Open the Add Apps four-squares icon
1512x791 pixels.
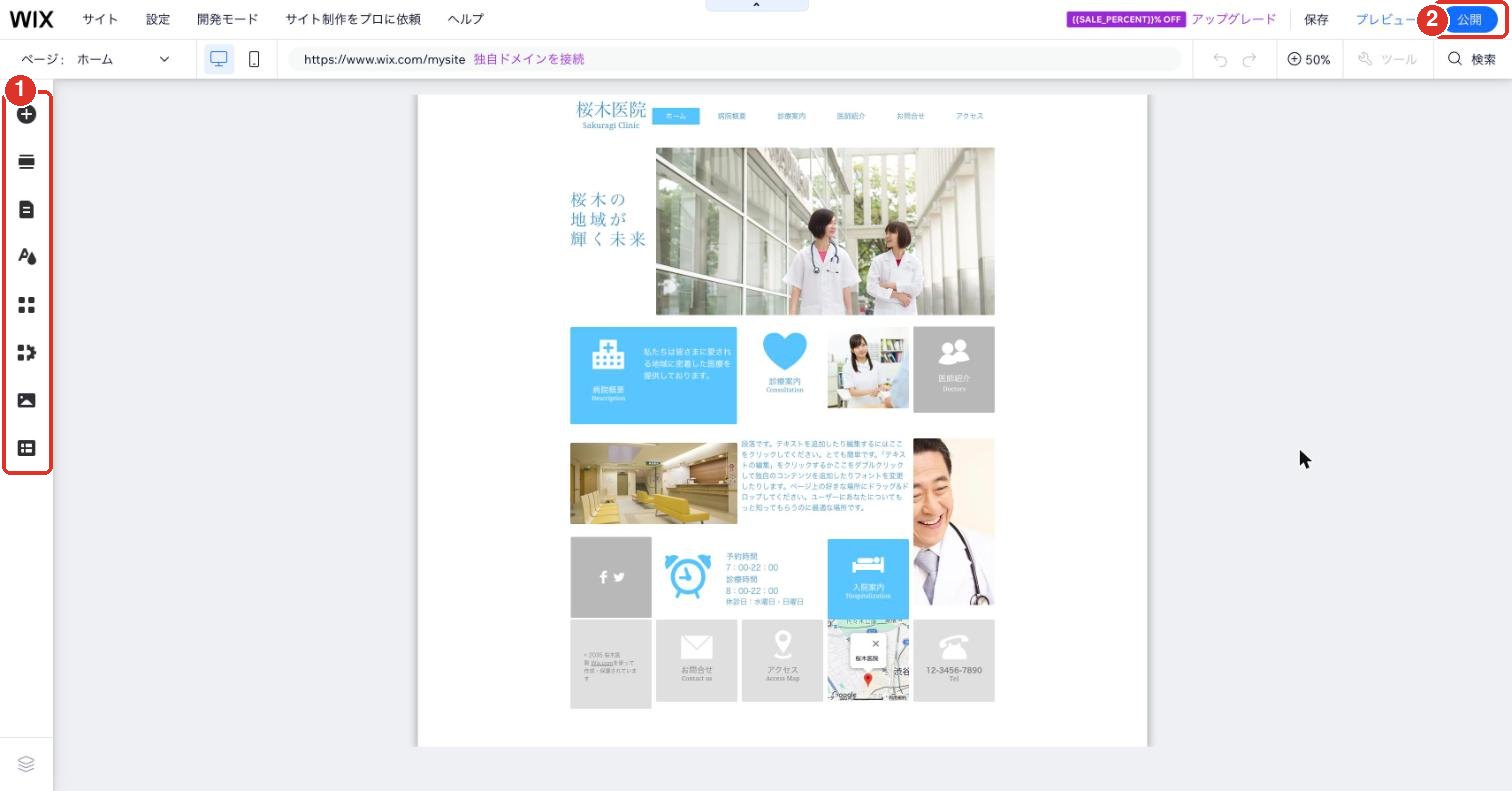pos(27,305)
